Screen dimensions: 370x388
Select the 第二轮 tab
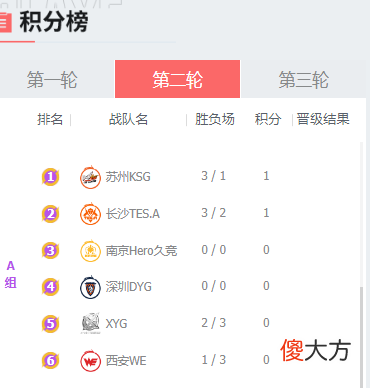click(x=177, y=79)
